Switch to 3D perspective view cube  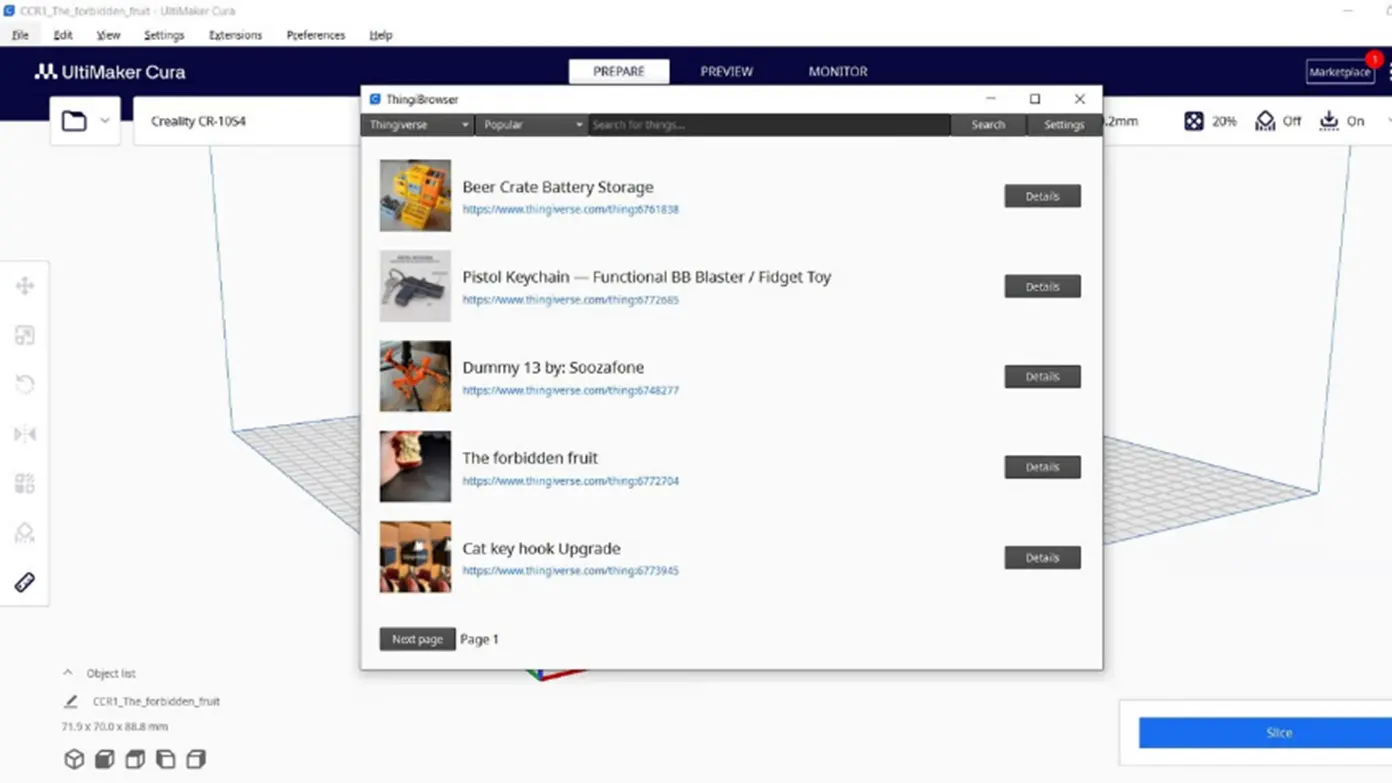point(74,759)
